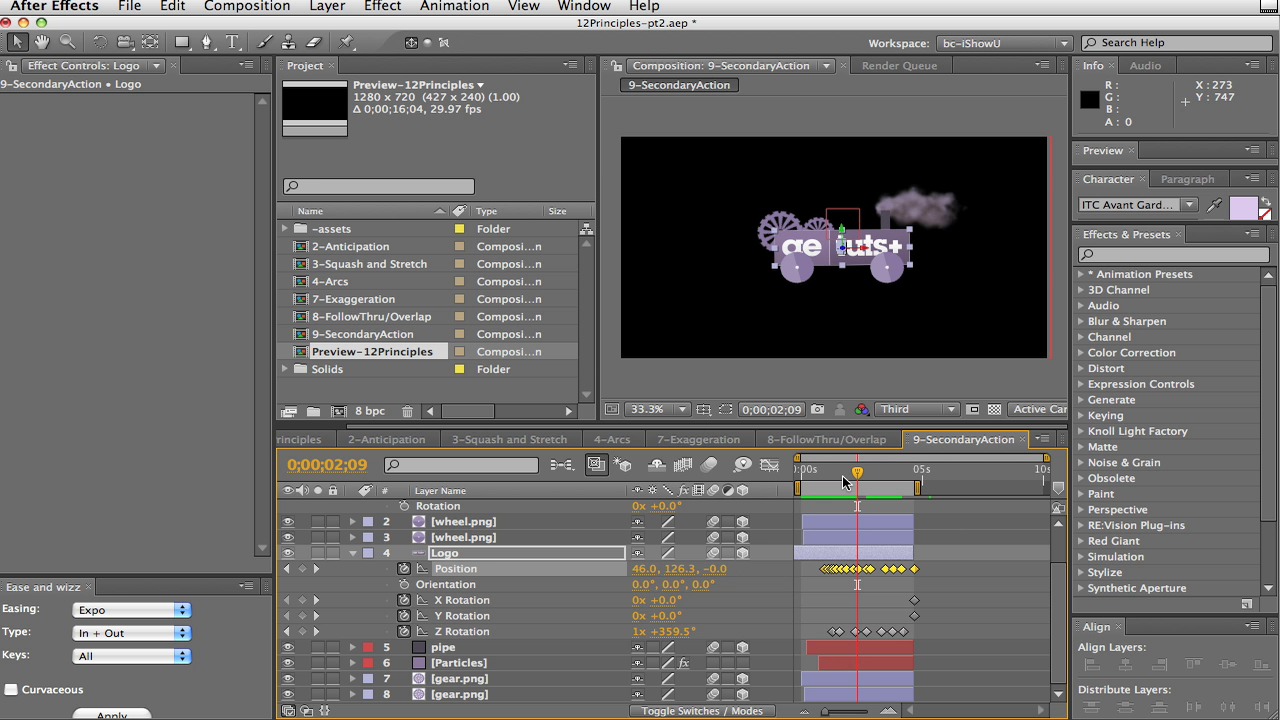This screenshot has height=720, width=1280.
Task: Enable the Curvaceous checkbox
Action: click(x=11, y=689)
